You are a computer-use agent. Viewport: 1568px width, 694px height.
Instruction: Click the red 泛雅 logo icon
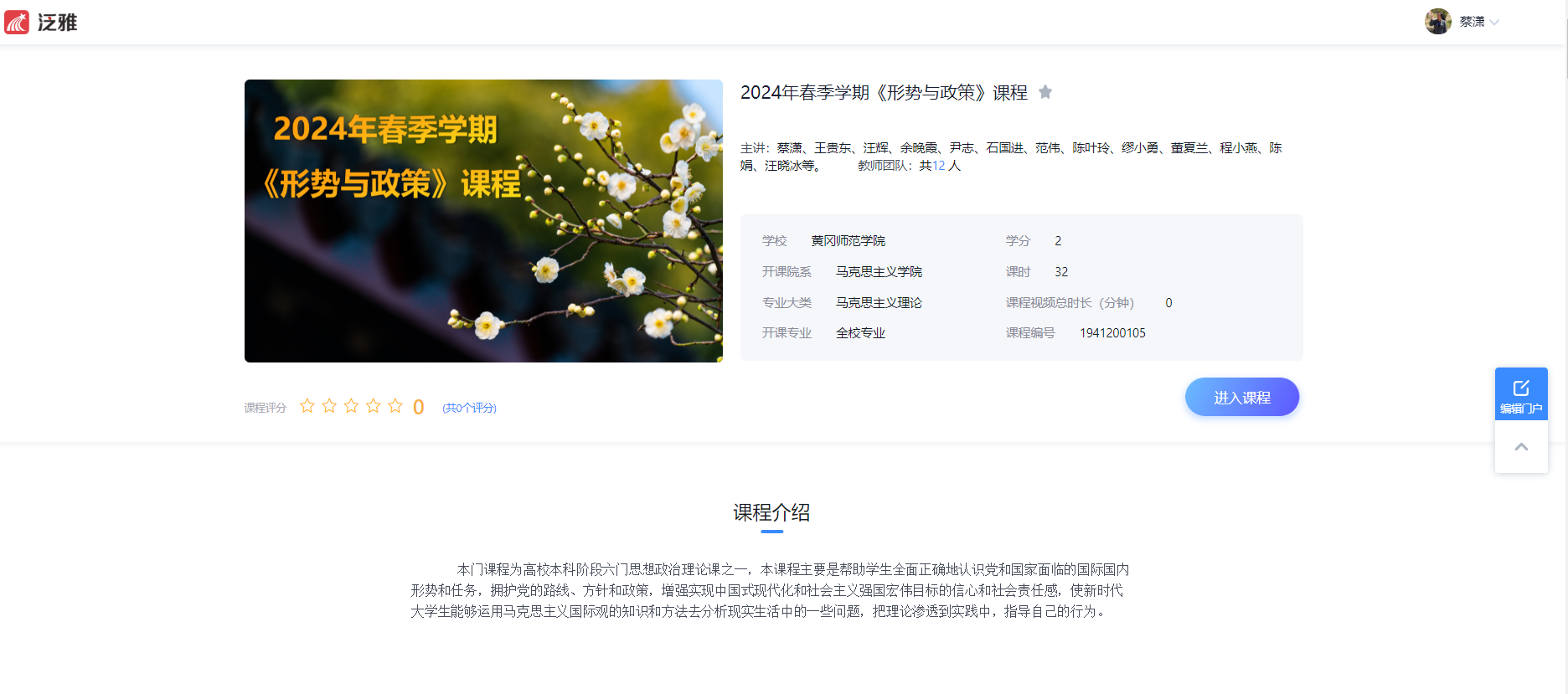[17, 22]
